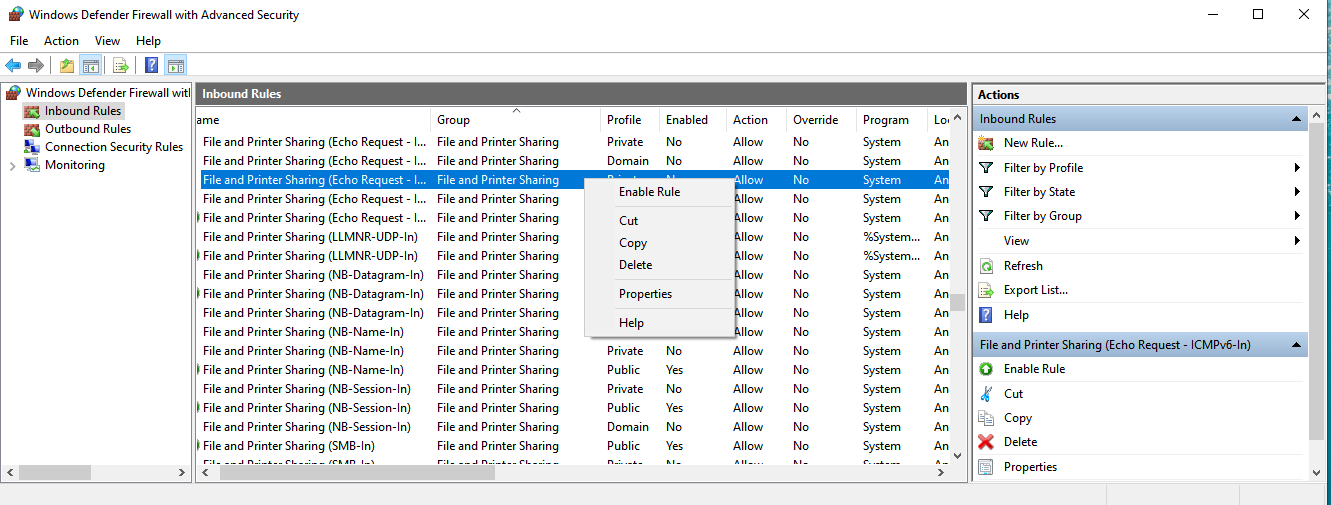Click the red X Delete icon in Actions

pos(986,442)
